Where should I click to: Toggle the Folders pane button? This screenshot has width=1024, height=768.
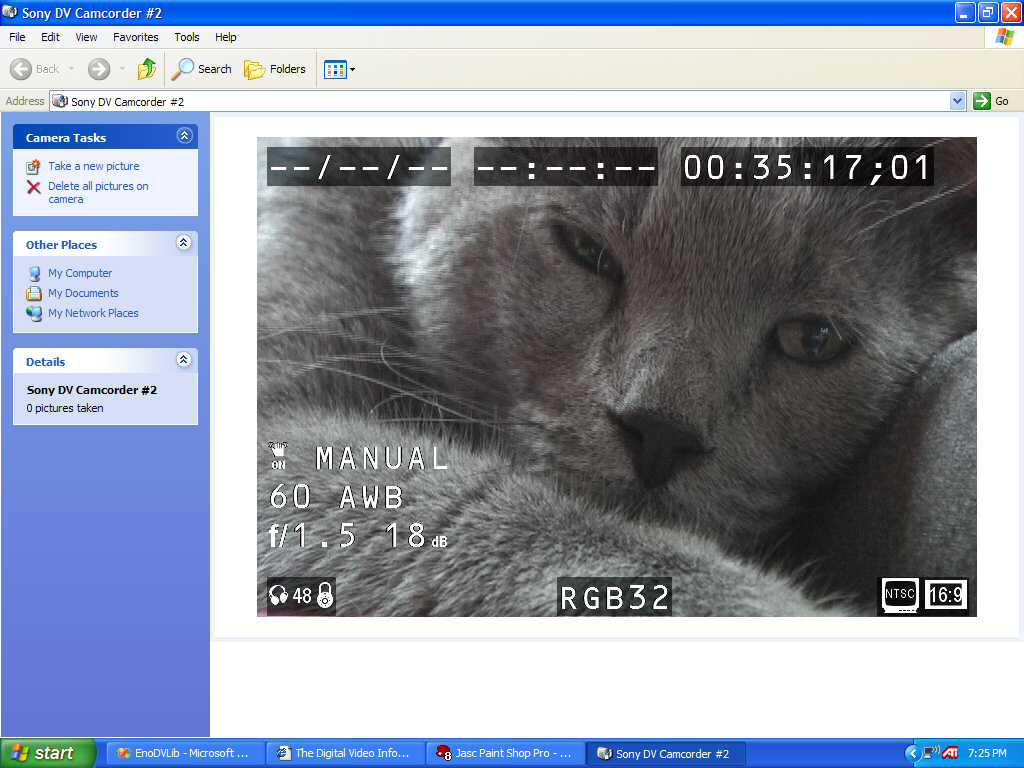point(275,69)
